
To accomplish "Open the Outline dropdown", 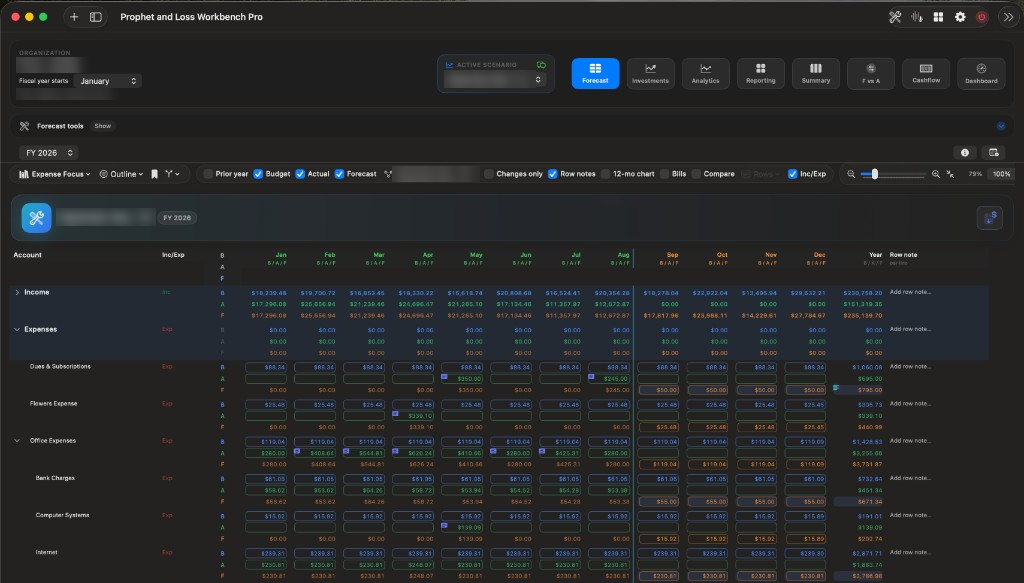I will tap(121, 174).
